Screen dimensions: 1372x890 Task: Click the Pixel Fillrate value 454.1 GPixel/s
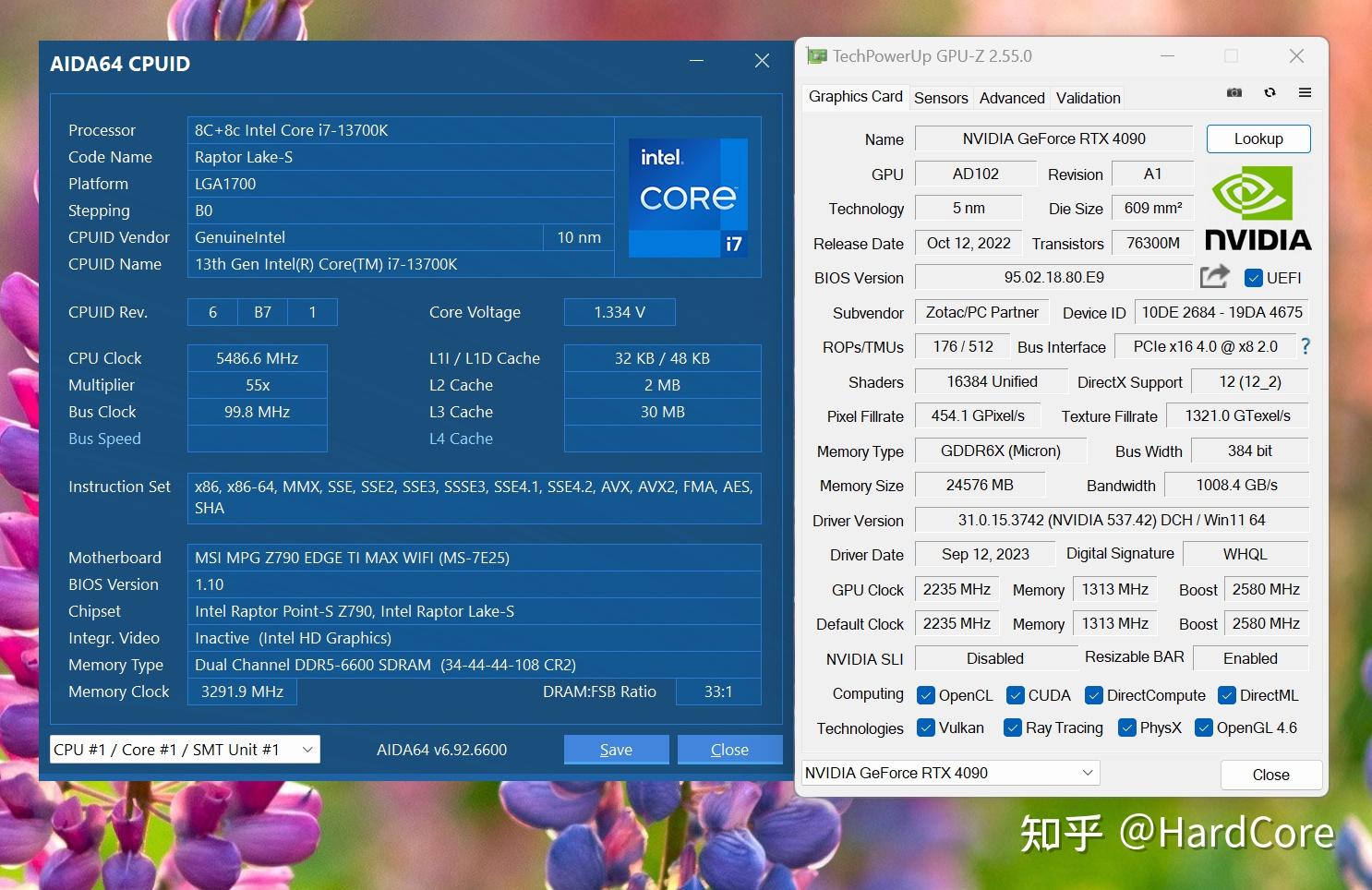click(978, 415)
